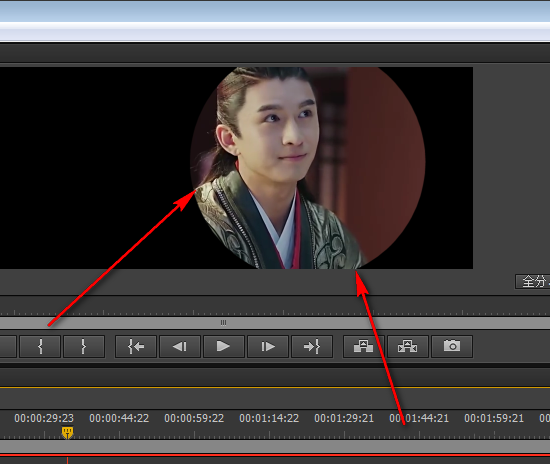Step back one frame

click(180, 347)
